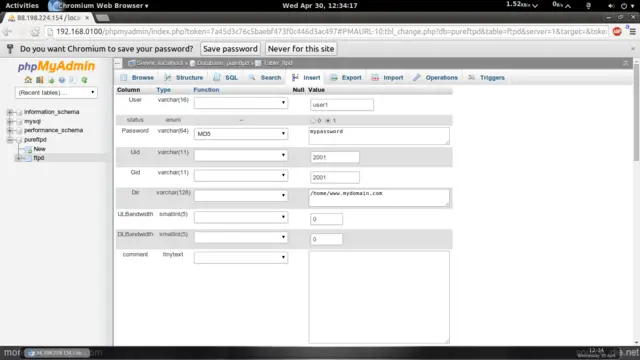The width and height of the screenshot is (640, 360).
Task: Click the Dir value textarea with /home path
Action: pos(379,198)
